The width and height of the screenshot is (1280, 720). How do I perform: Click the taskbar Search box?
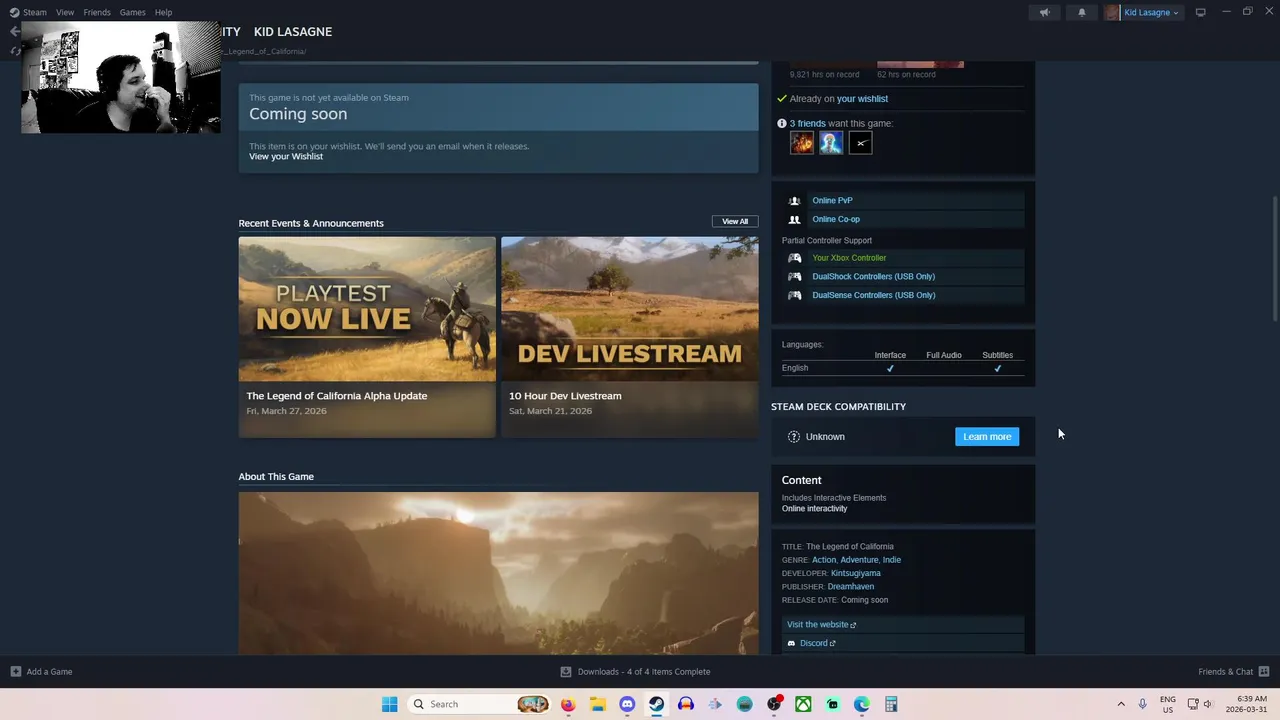(481, 704)
